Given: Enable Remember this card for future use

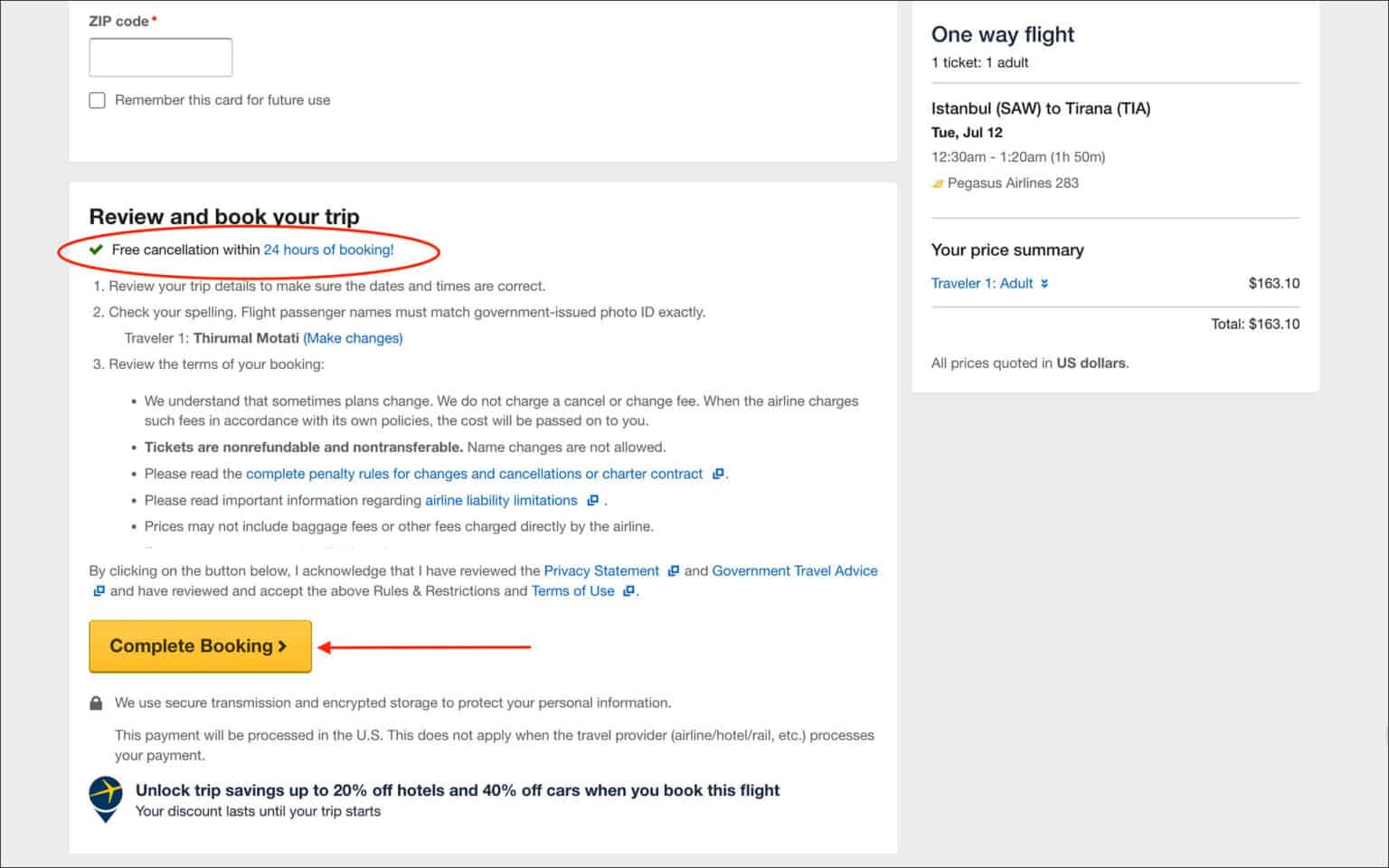Looking at the screenshot, I should (97, 99).
